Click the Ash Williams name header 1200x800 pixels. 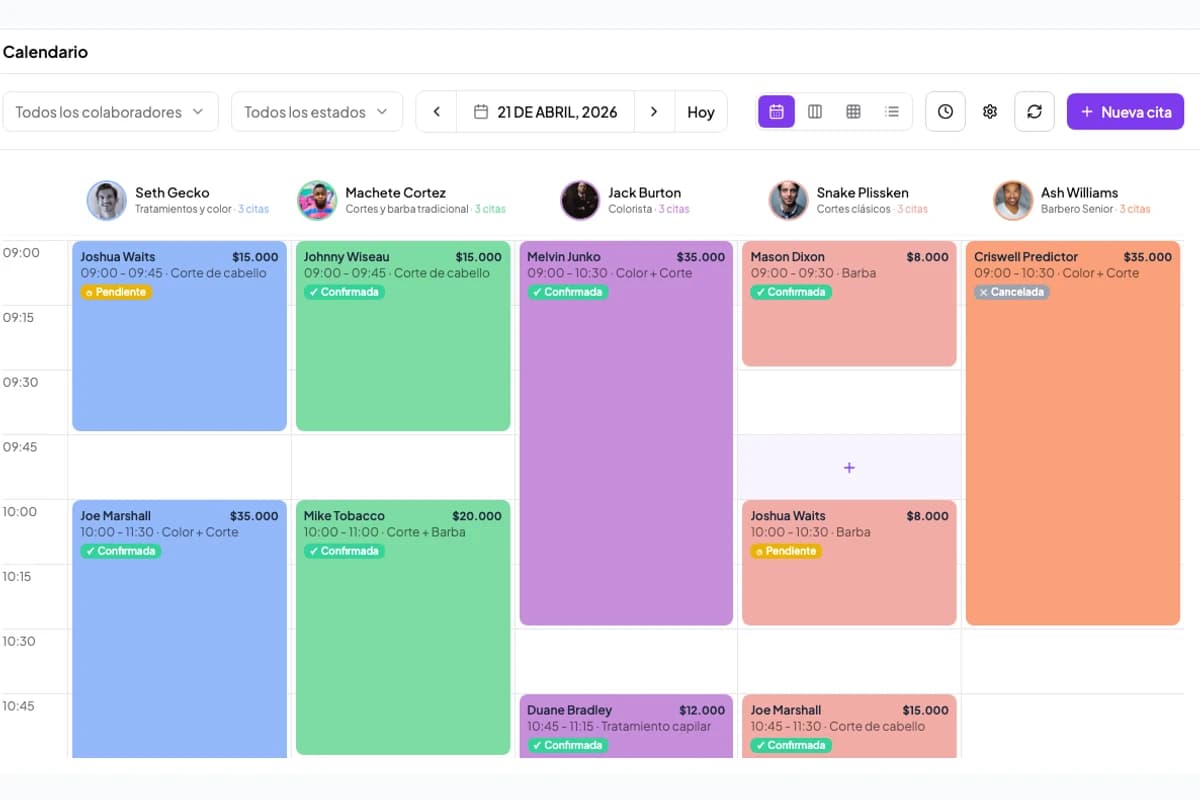click(x=1080, y=192)
